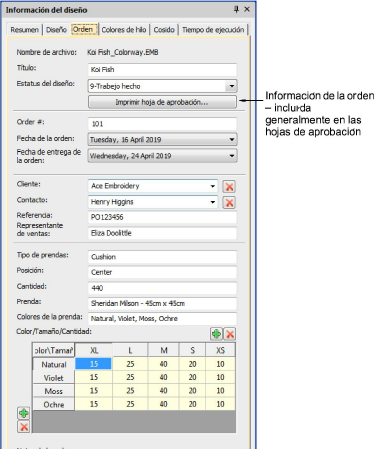Viewport: 381px width, 449px height.
Task: Click the Color\Tamaño corner header cell
Action: pos(53,350)
